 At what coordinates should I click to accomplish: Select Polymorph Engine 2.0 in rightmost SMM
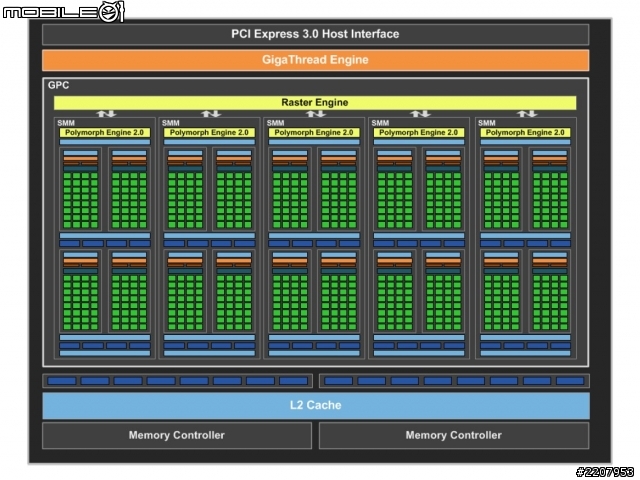coord(525,133)
